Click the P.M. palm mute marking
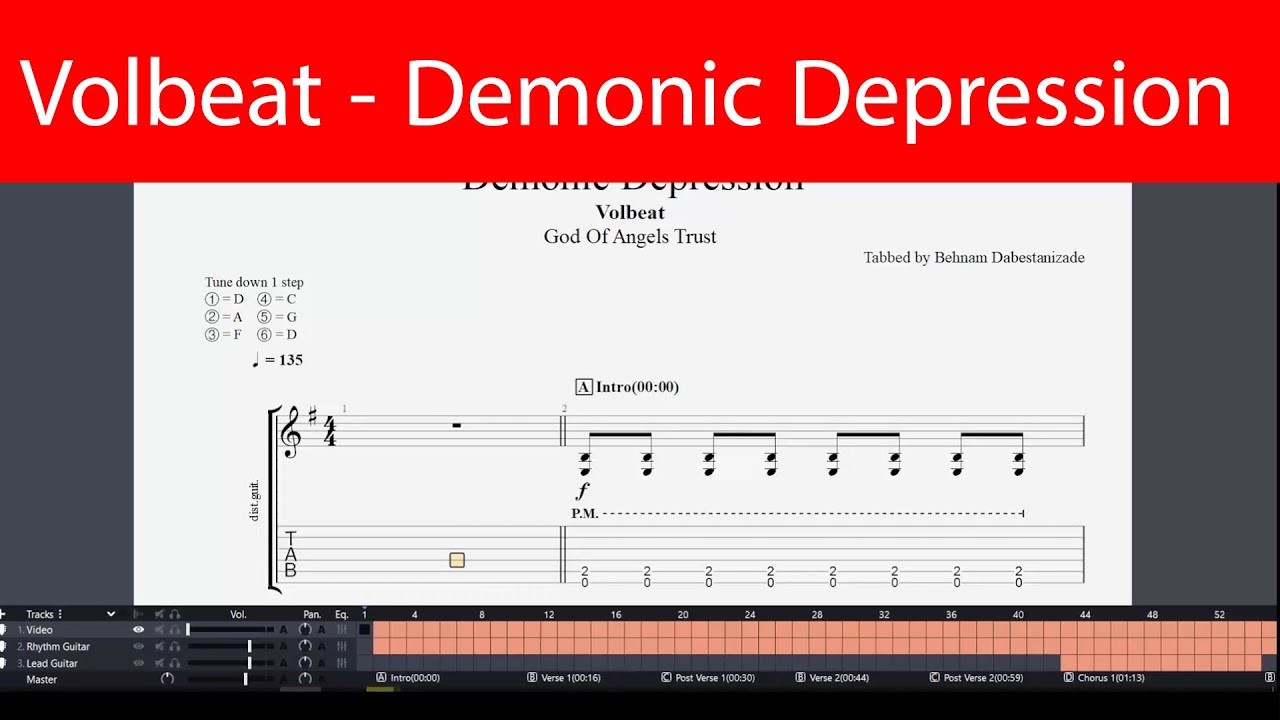Viewport: 1280px width, 720px height. pyautogui.click(x=585, y=513)
